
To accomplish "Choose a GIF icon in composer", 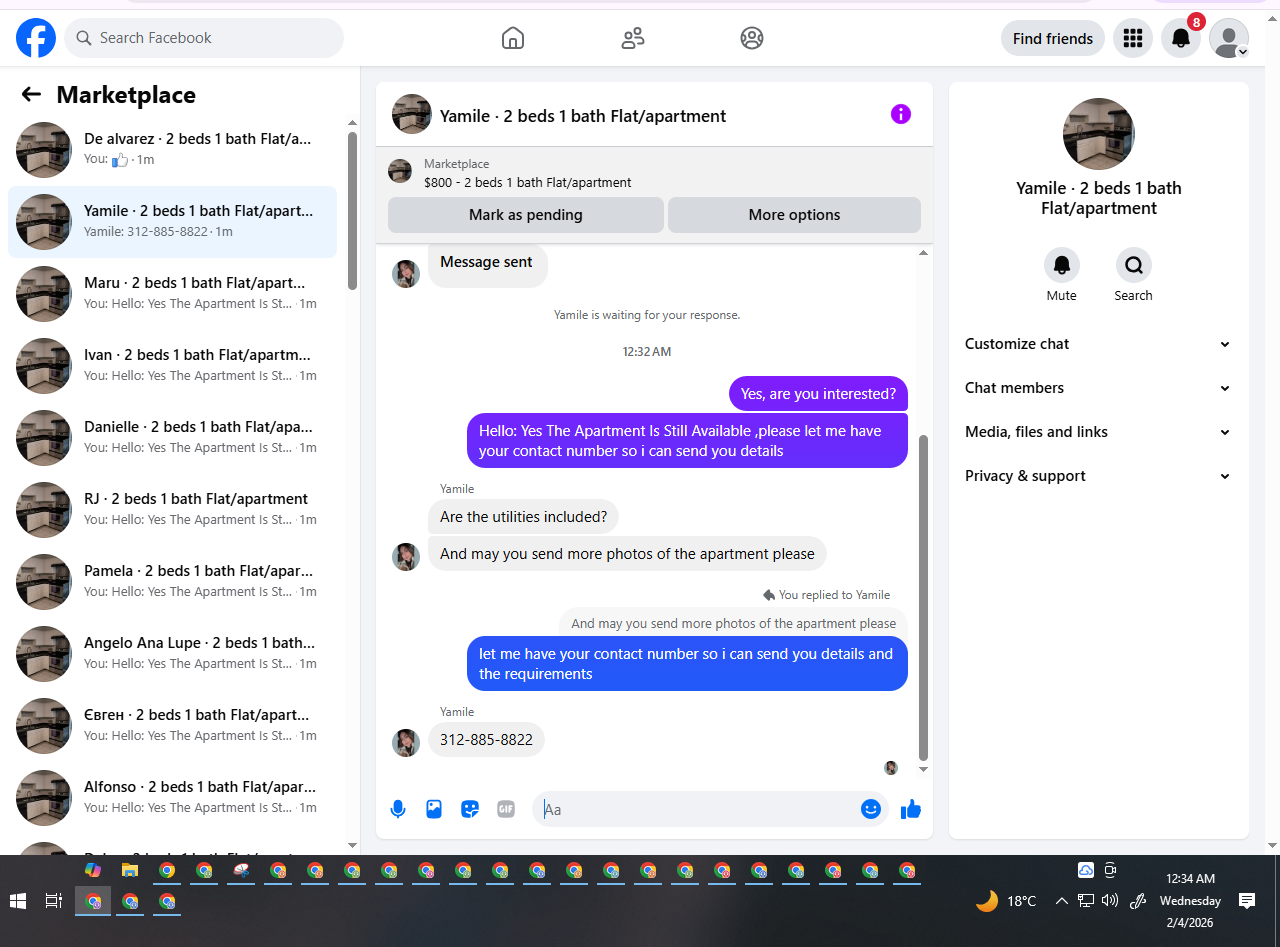I will tap(506, 809).
